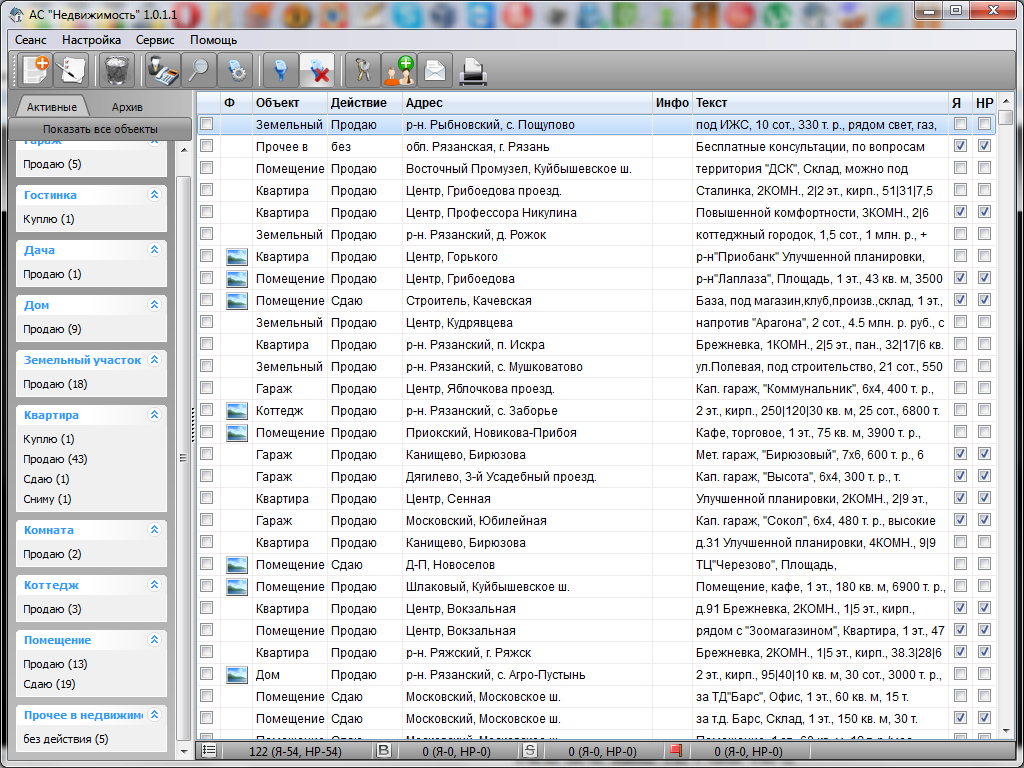Tick the row checkbox for Рыбновский, с. Пощупово

207,125
